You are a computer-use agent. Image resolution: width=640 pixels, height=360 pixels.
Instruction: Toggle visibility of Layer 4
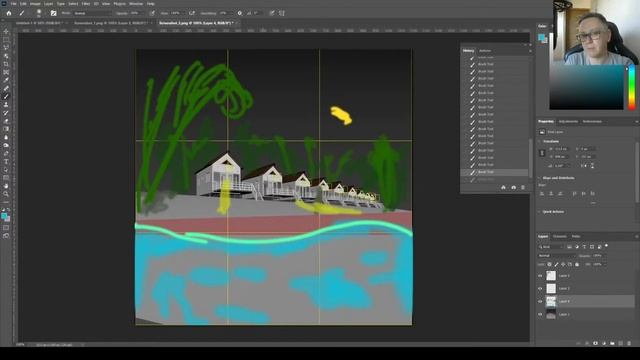540,302
